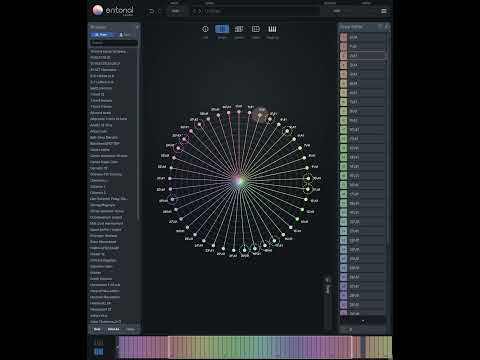
Task: Select the last tab at browser bottom
Action: [x=131, y=329]
